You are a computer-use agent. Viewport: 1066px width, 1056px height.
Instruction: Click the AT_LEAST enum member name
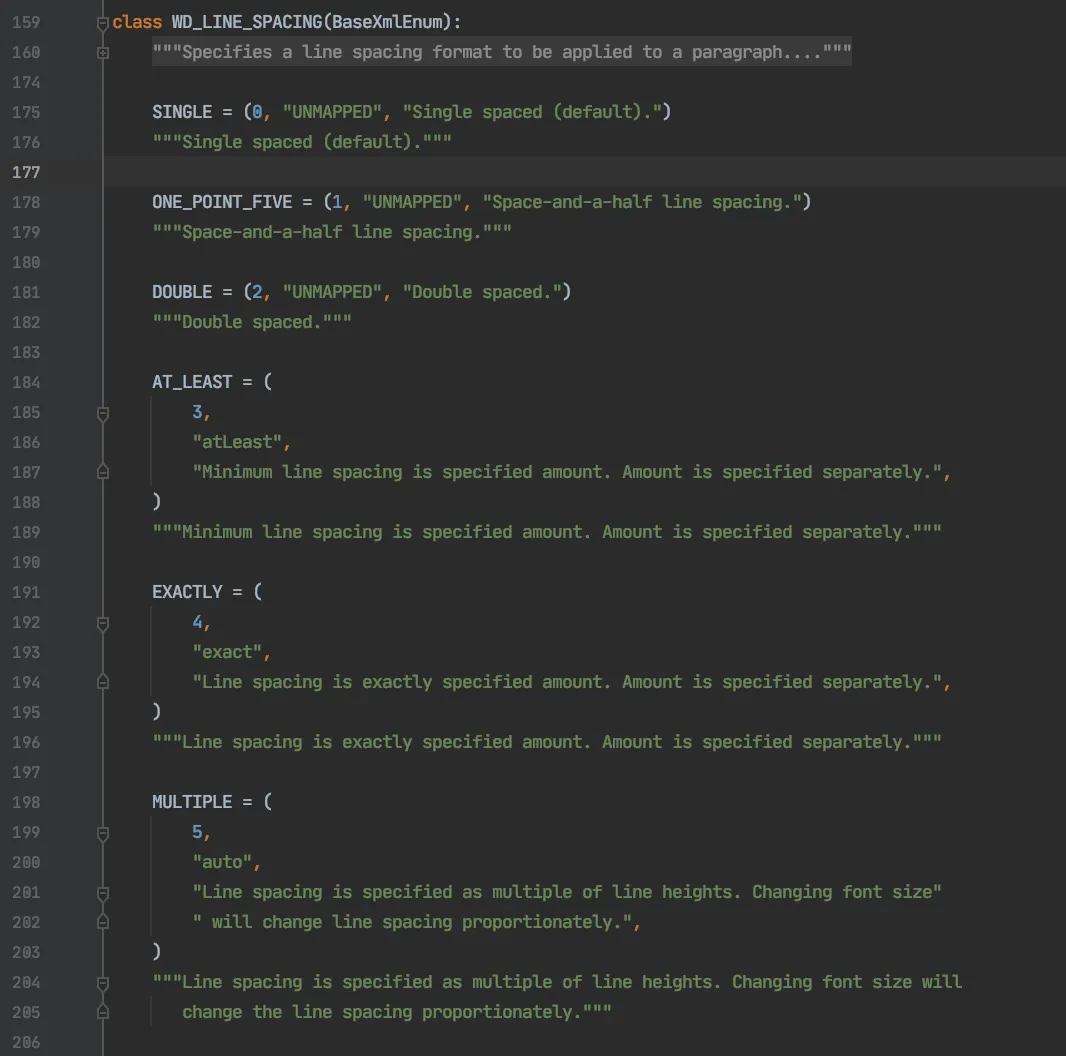click(x=192, y=382)
